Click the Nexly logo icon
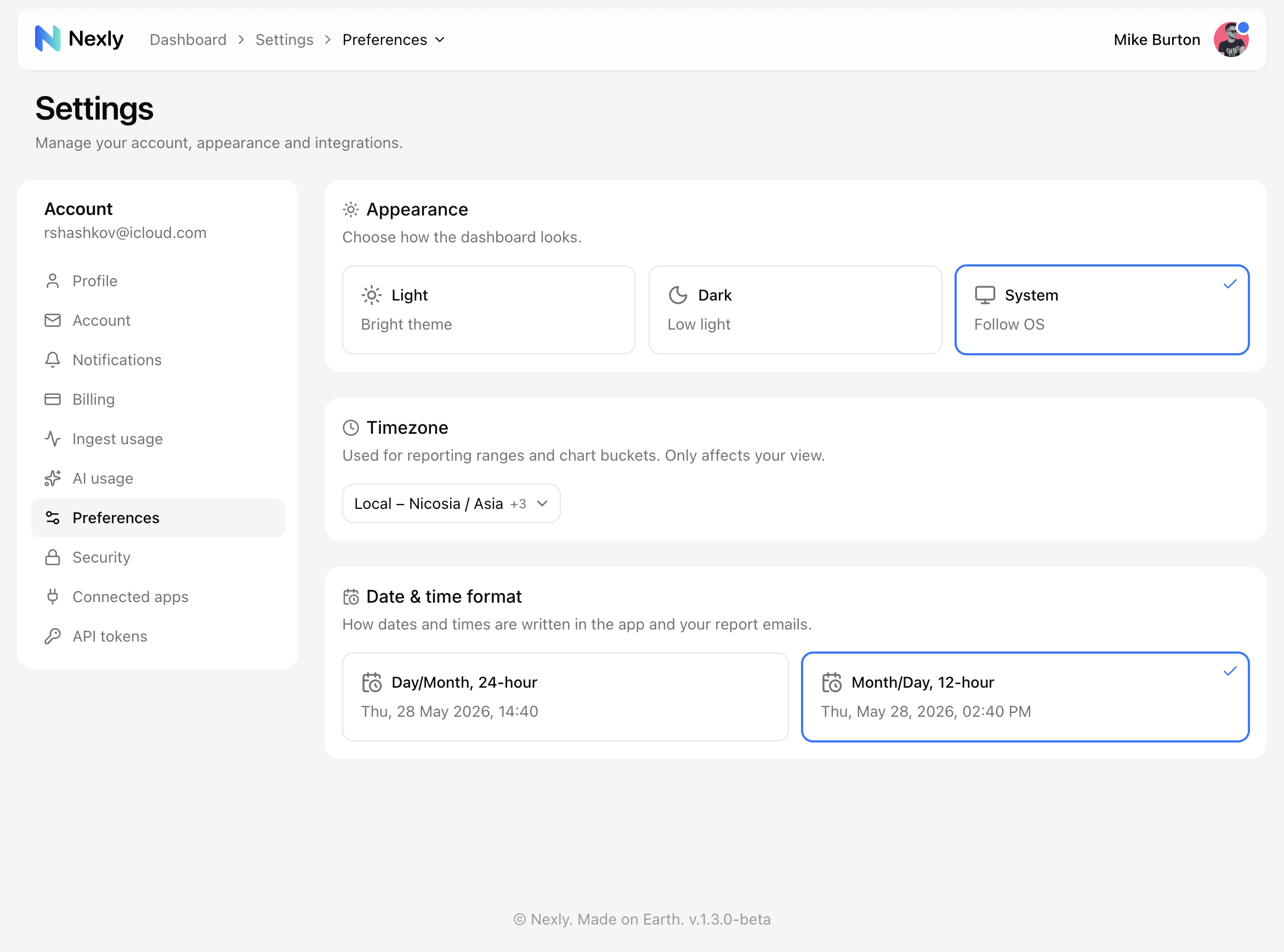 (x=48, y=38)
